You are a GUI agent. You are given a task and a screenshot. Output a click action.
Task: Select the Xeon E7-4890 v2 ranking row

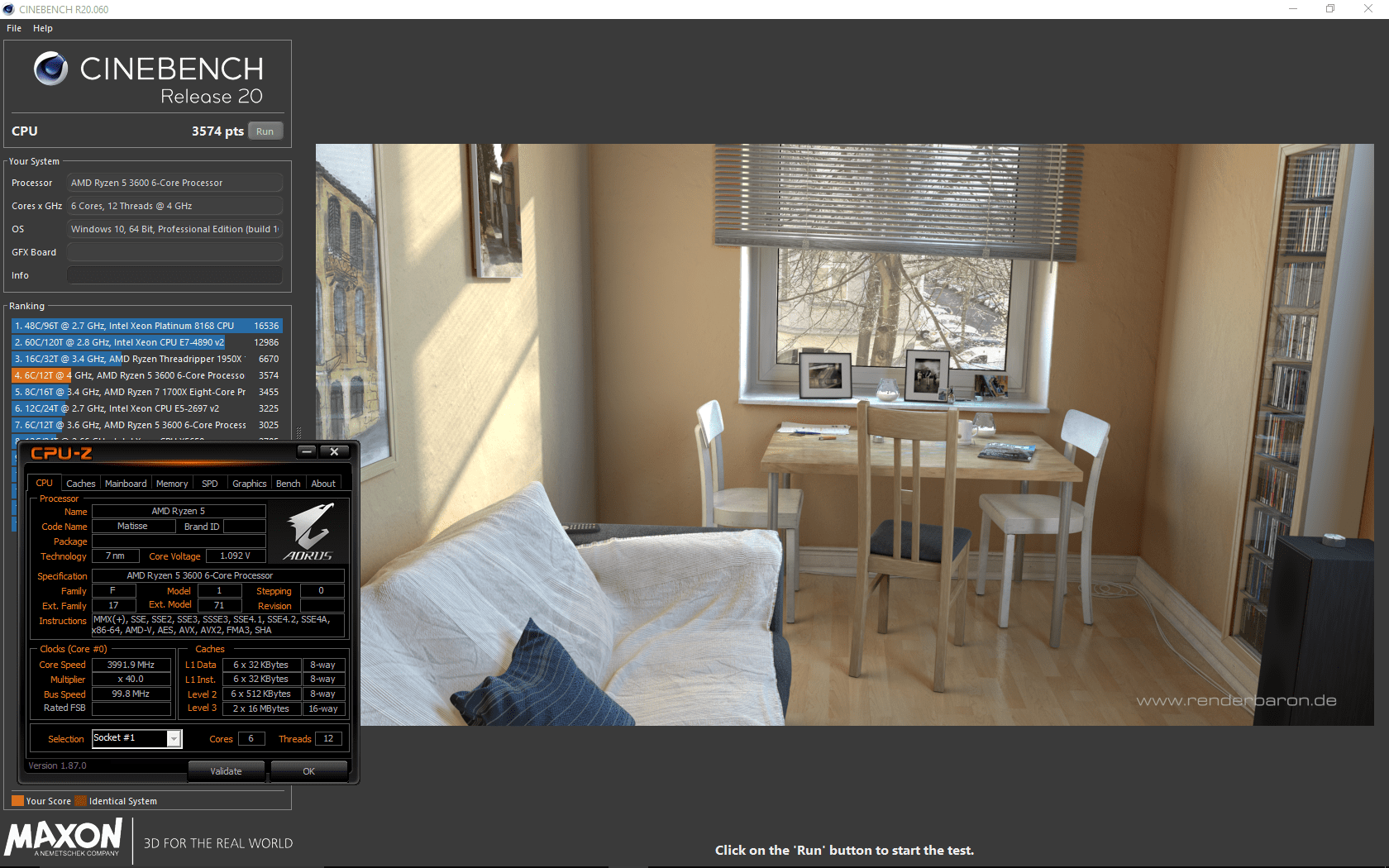point(147,342)
